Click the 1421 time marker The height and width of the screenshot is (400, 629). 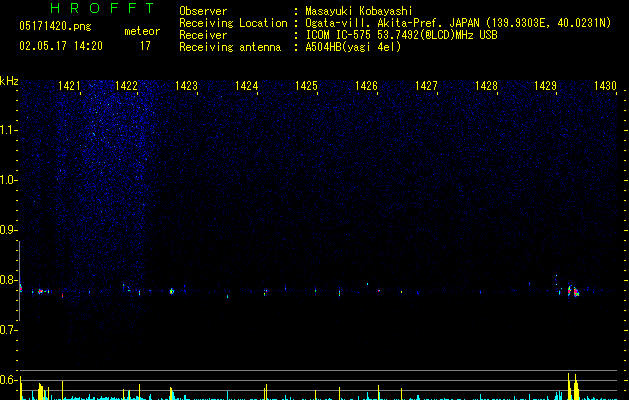tap(69, 86)
